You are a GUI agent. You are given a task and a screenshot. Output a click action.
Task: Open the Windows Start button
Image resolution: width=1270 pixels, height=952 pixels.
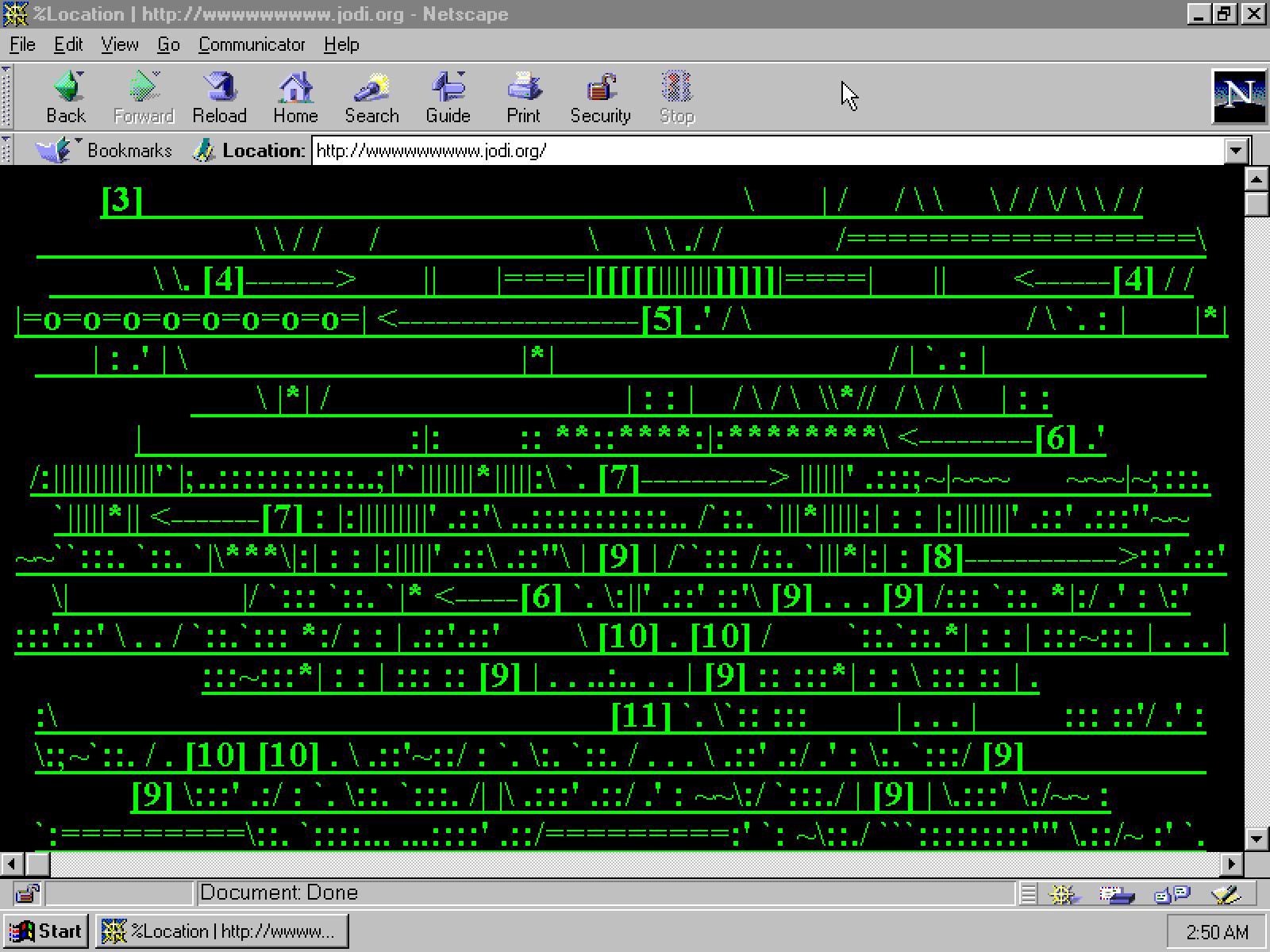(46, 931)
